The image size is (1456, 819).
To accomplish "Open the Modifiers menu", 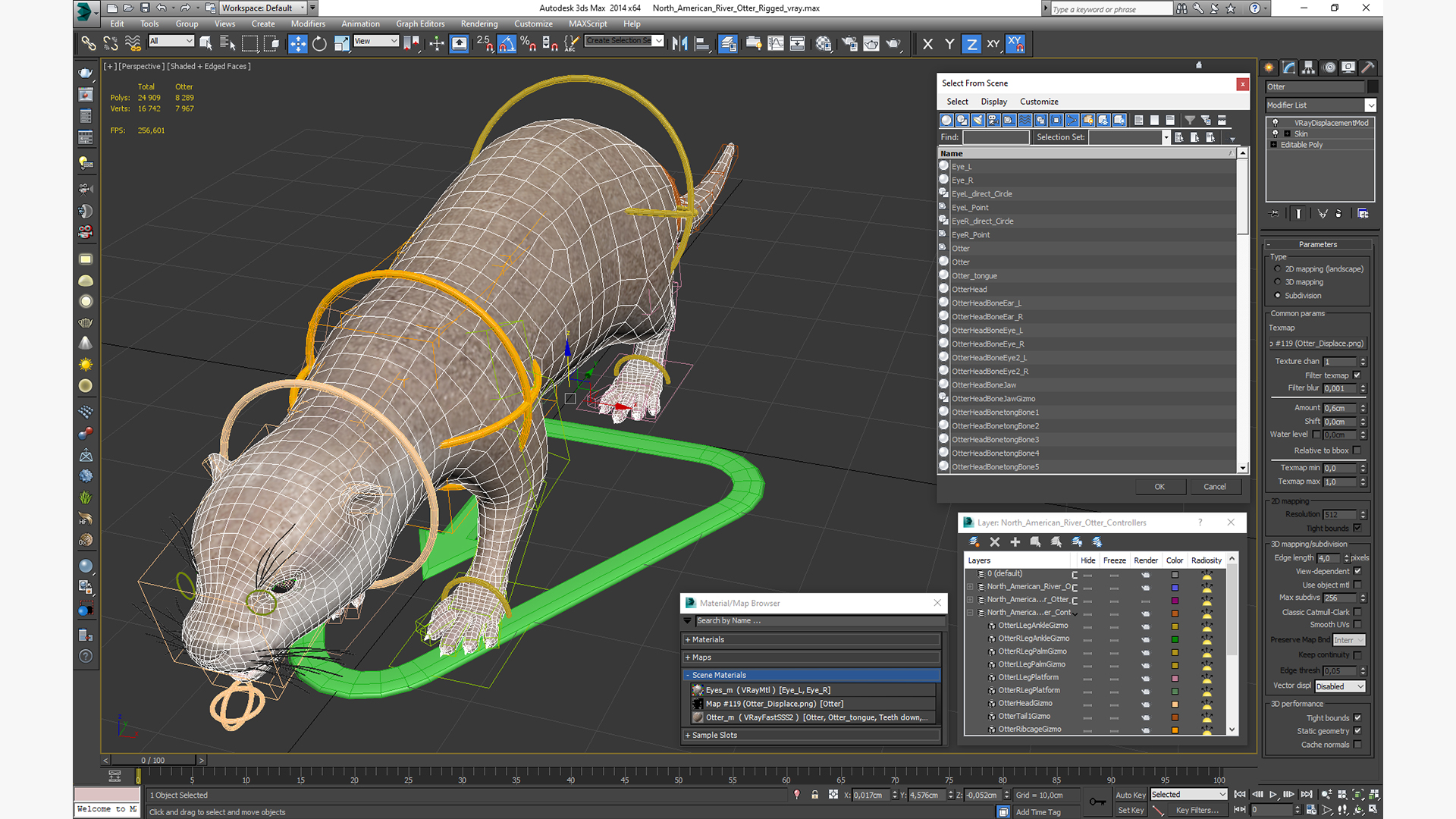I will (x=308, y=24).
